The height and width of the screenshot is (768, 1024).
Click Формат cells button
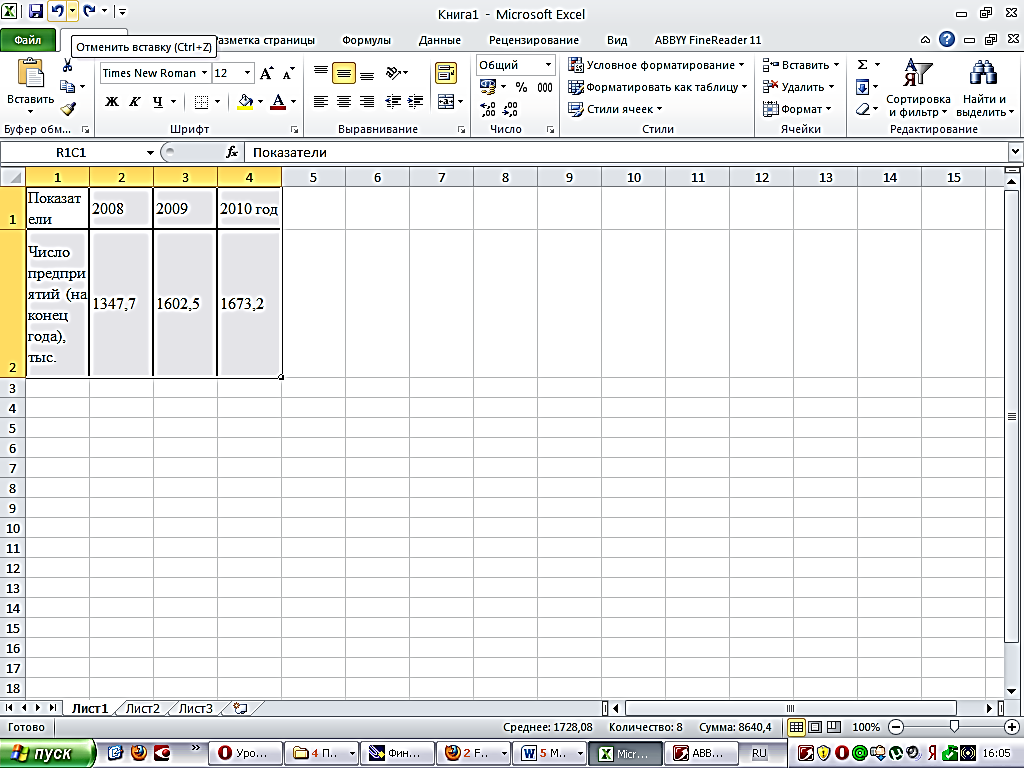tap(797, 109)
